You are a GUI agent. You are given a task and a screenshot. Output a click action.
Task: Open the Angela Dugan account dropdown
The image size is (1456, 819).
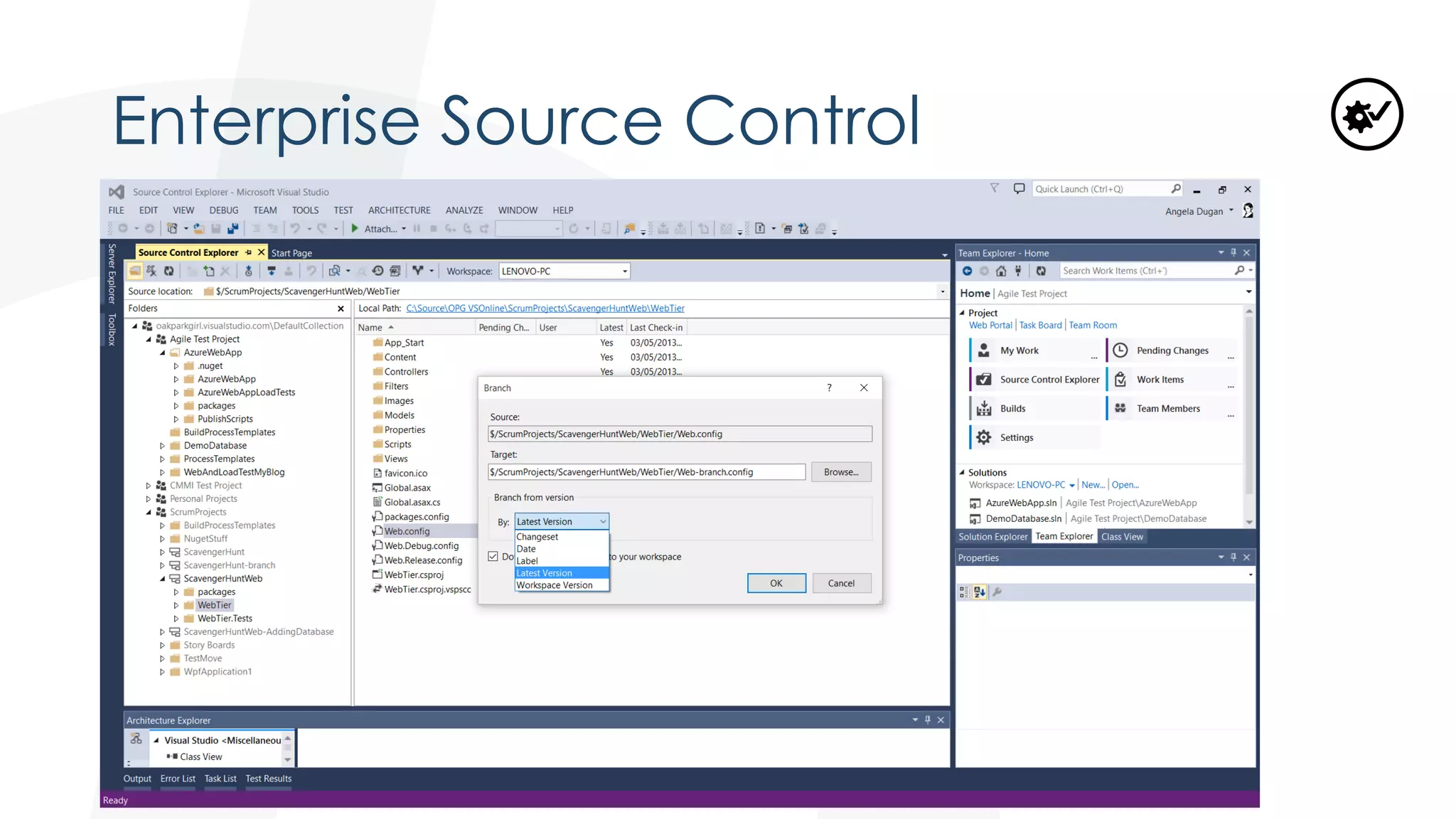(1231, 211)
